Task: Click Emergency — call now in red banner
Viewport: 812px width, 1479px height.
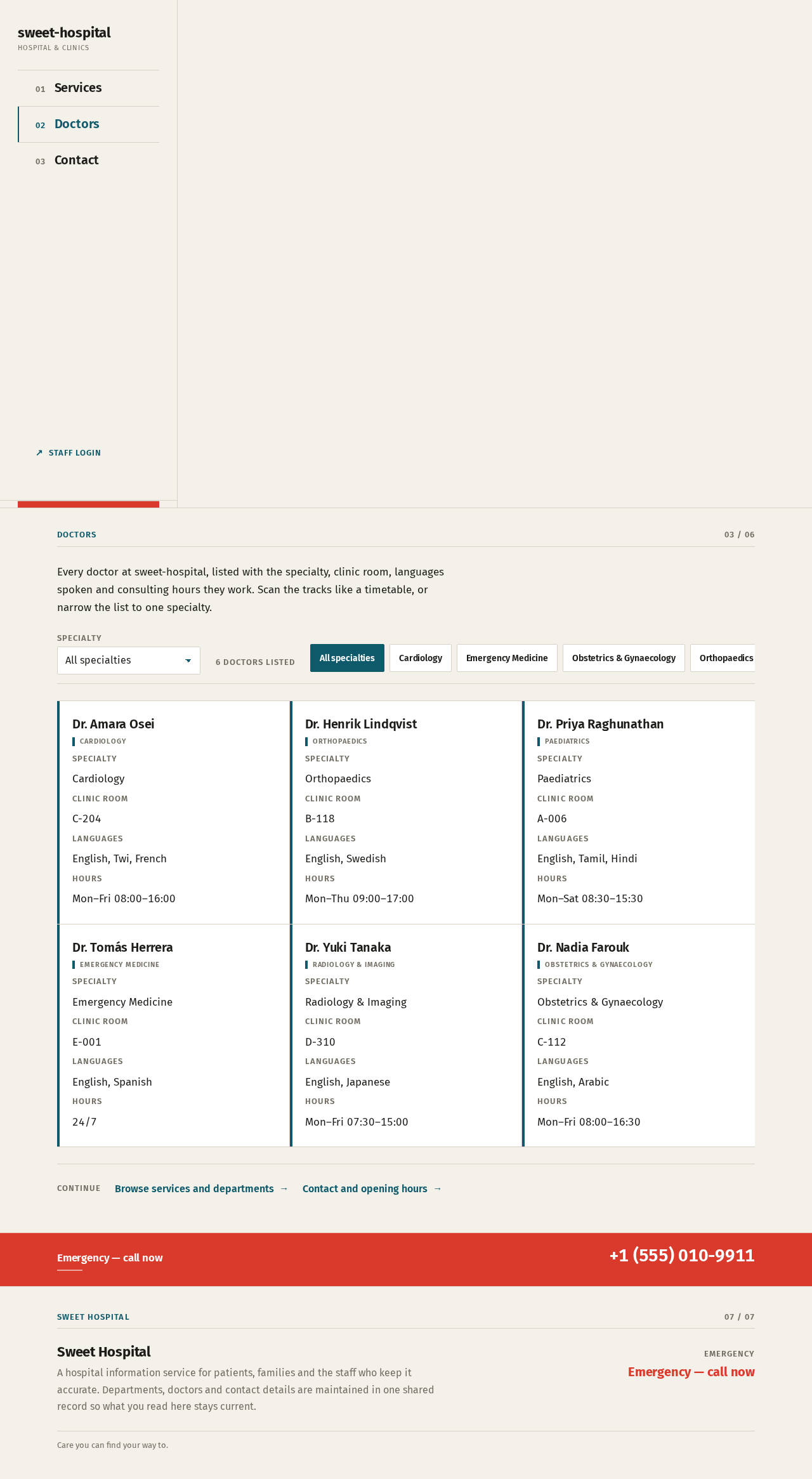Action: coord(110,1258)
